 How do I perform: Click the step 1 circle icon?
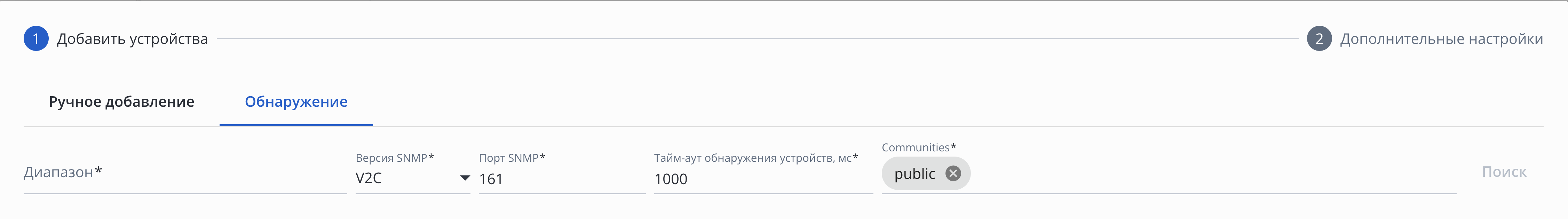[x=36, y=39]
